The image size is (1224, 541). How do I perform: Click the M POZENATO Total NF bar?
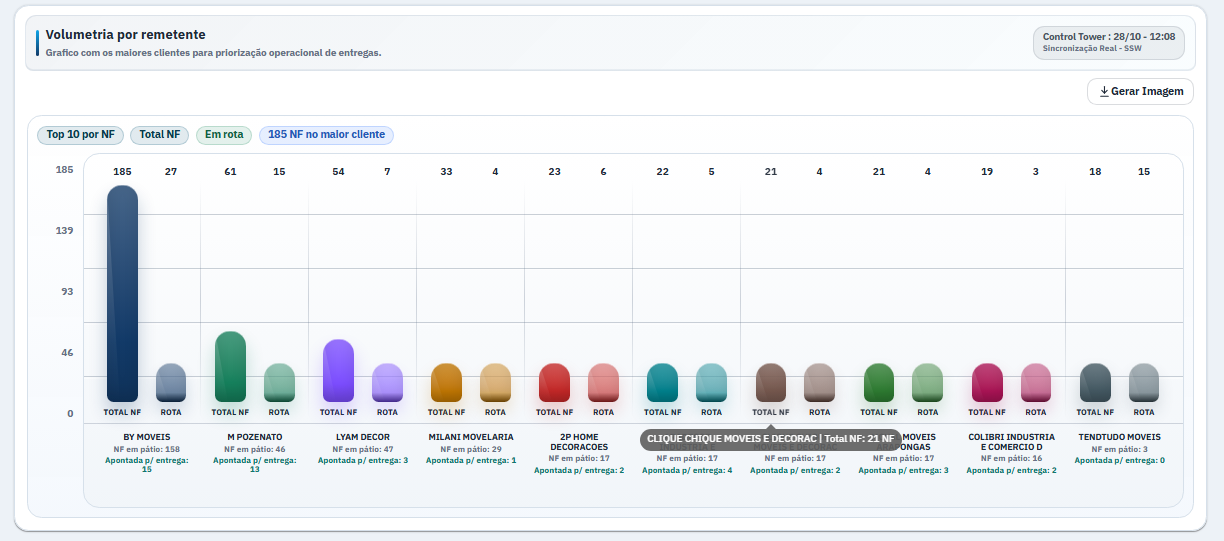click(230, 367)
